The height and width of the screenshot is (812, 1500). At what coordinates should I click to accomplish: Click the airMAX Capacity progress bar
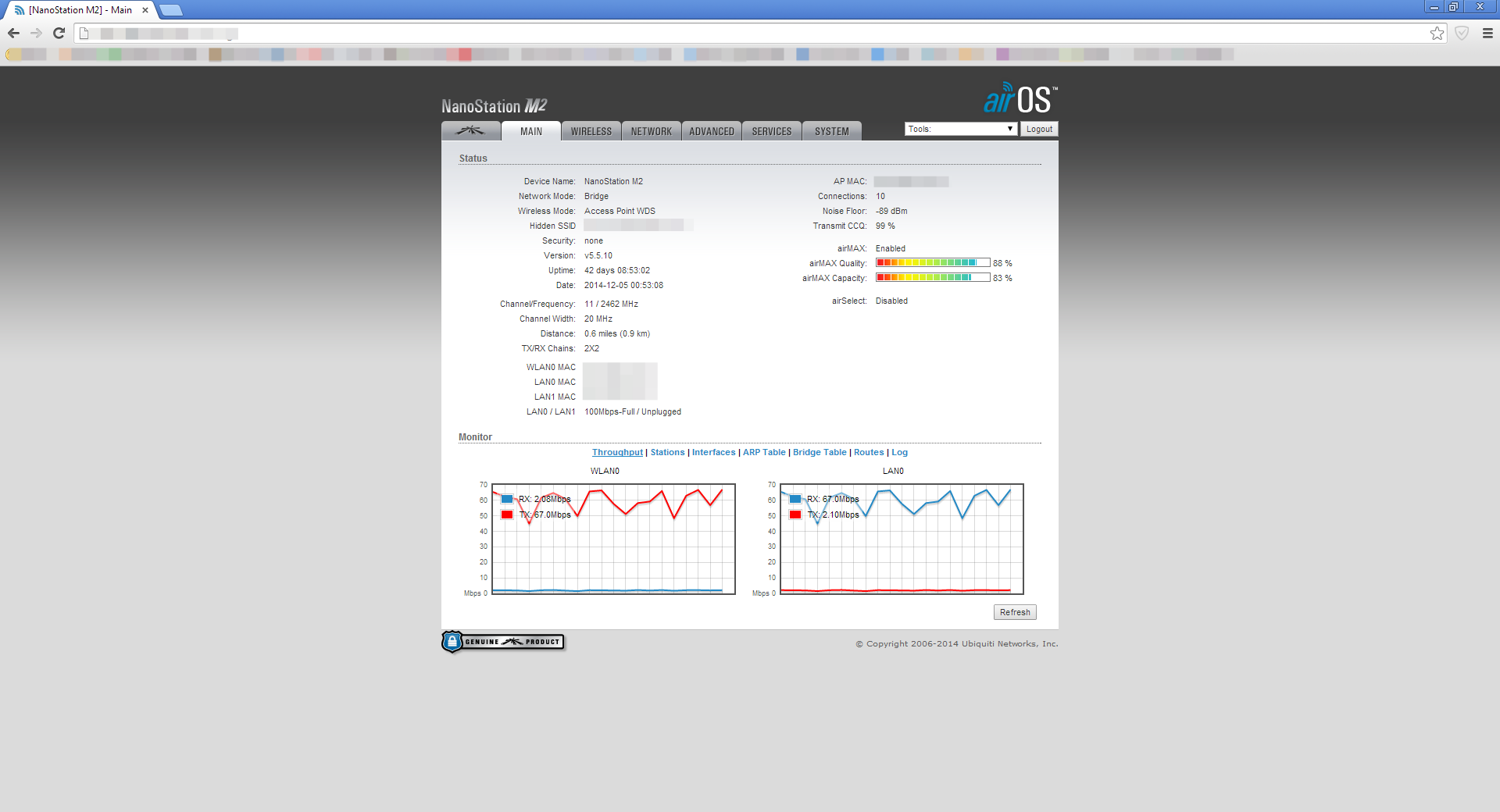[933, 278]
